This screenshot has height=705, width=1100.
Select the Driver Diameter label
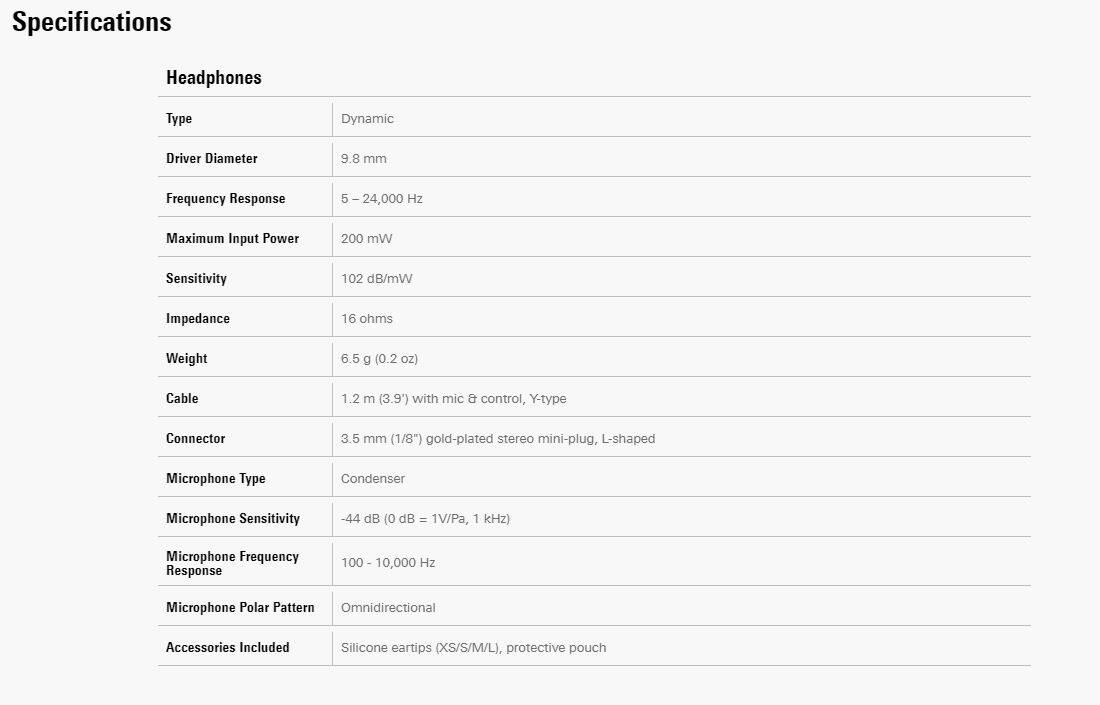tap(212, 159)
